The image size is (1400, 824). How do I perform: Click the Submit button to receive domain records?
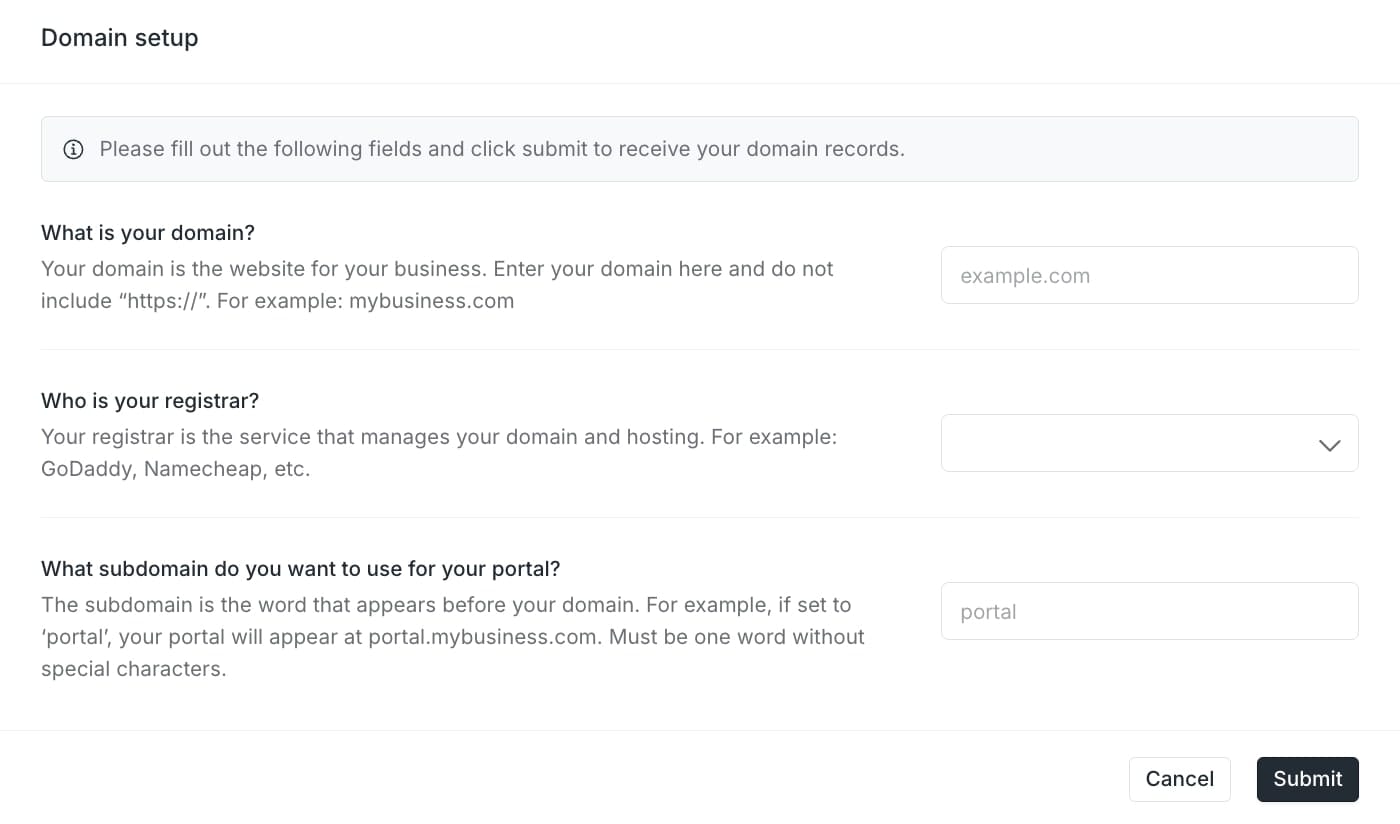1307,779
